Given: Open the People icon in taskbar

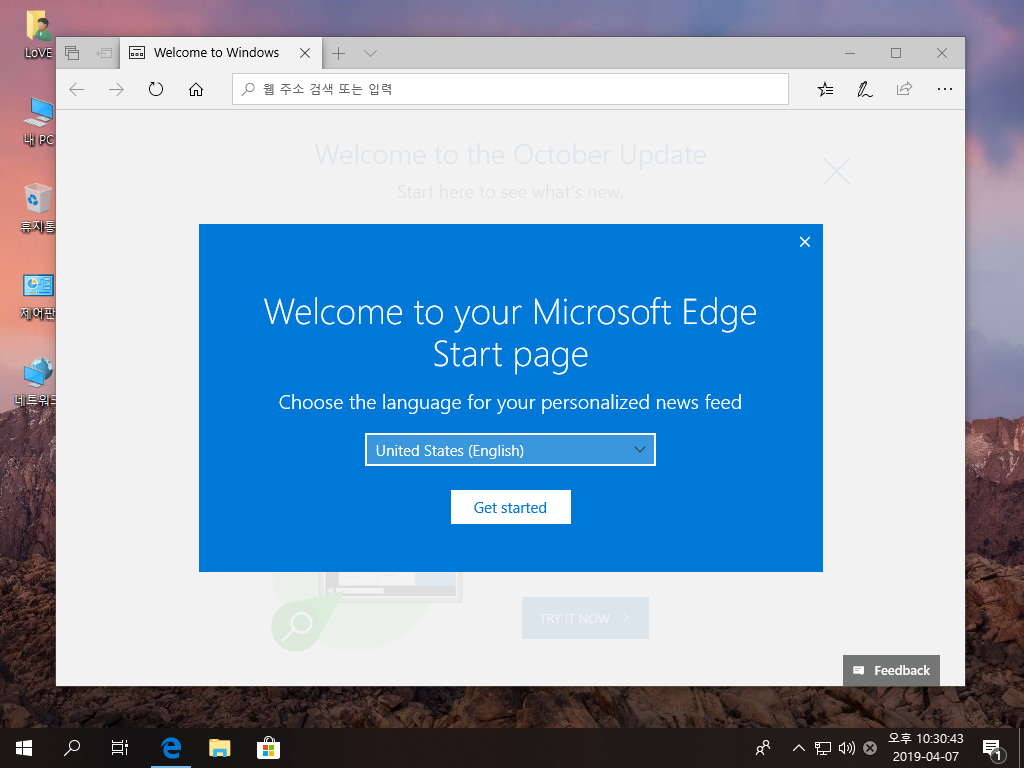Looking at the screenshot, I should click(762, 748).
